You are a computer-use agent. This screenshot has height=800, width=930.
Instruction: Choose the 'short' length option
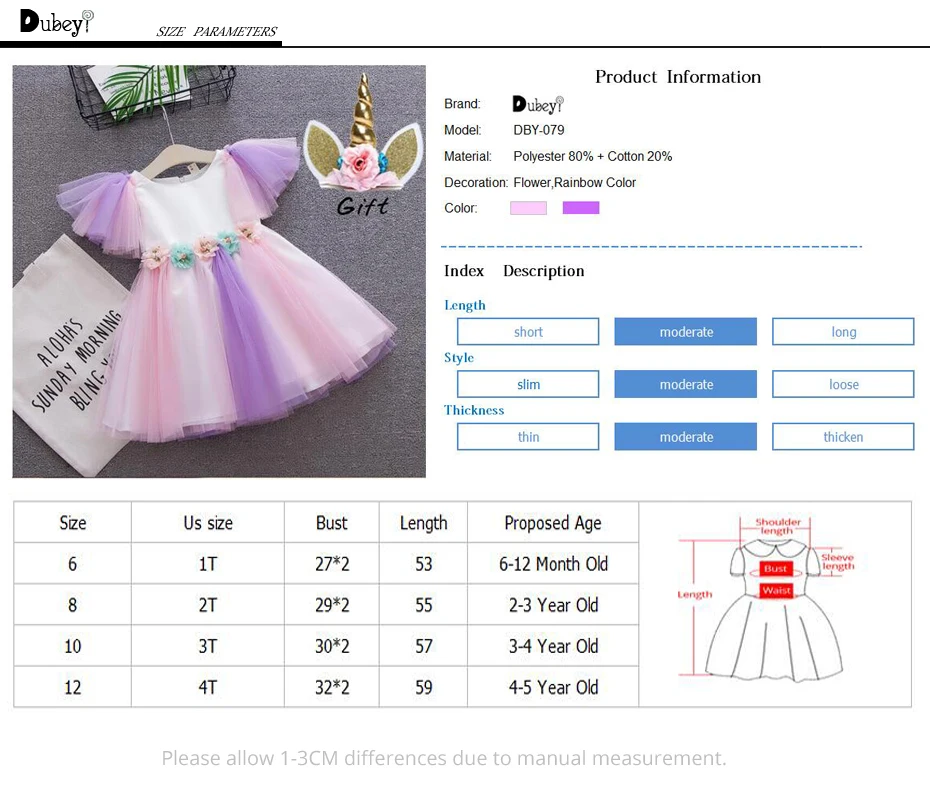pyautogui.click(x=528, y=332)
